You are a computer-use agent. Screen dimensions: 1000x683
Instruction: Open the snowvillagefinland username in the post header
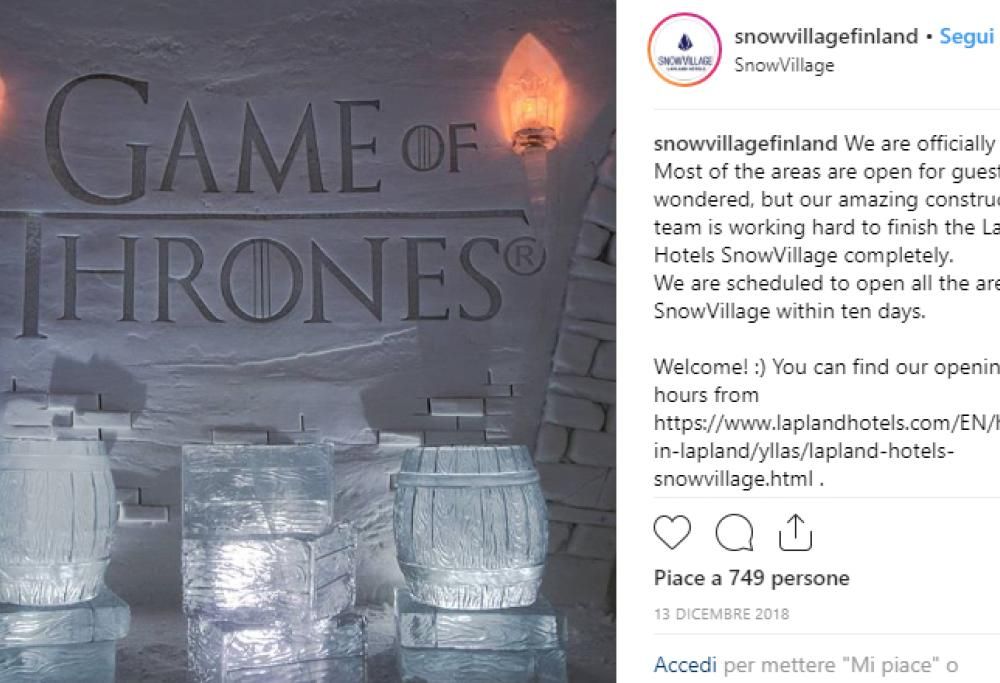(x=825, y=37)
